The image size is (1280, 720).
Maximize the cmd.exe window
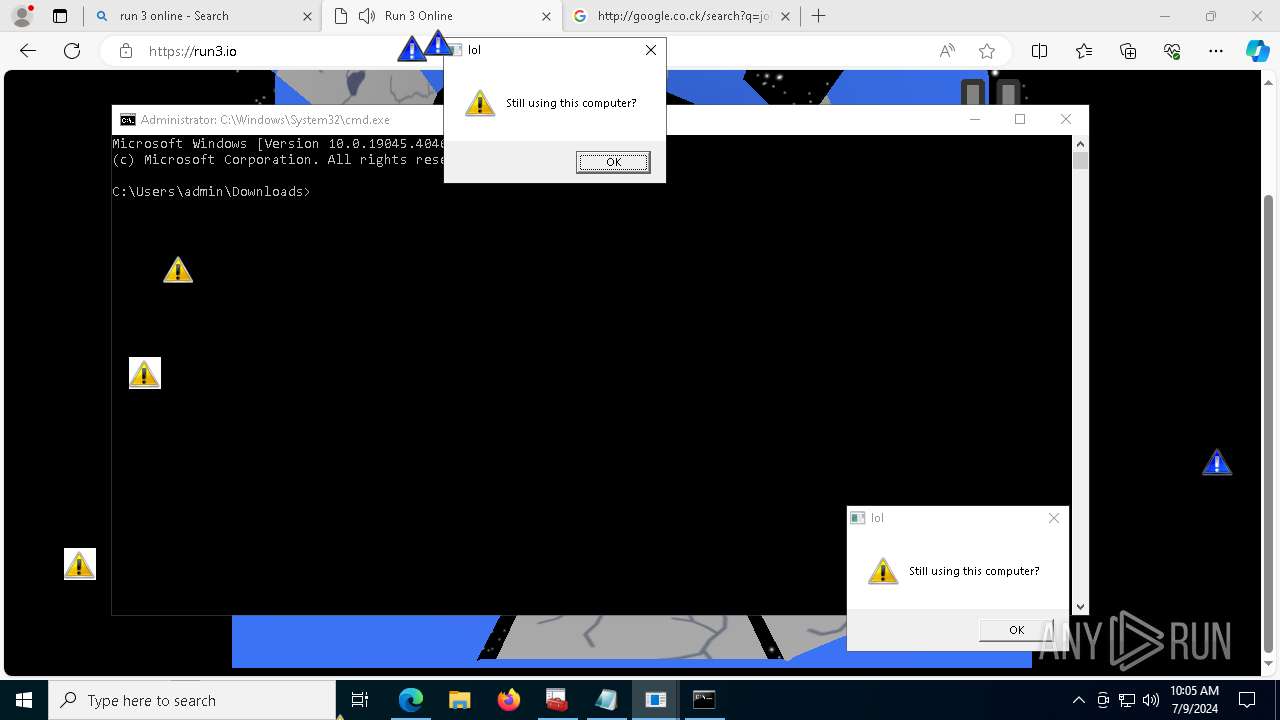pos(1020,119)
